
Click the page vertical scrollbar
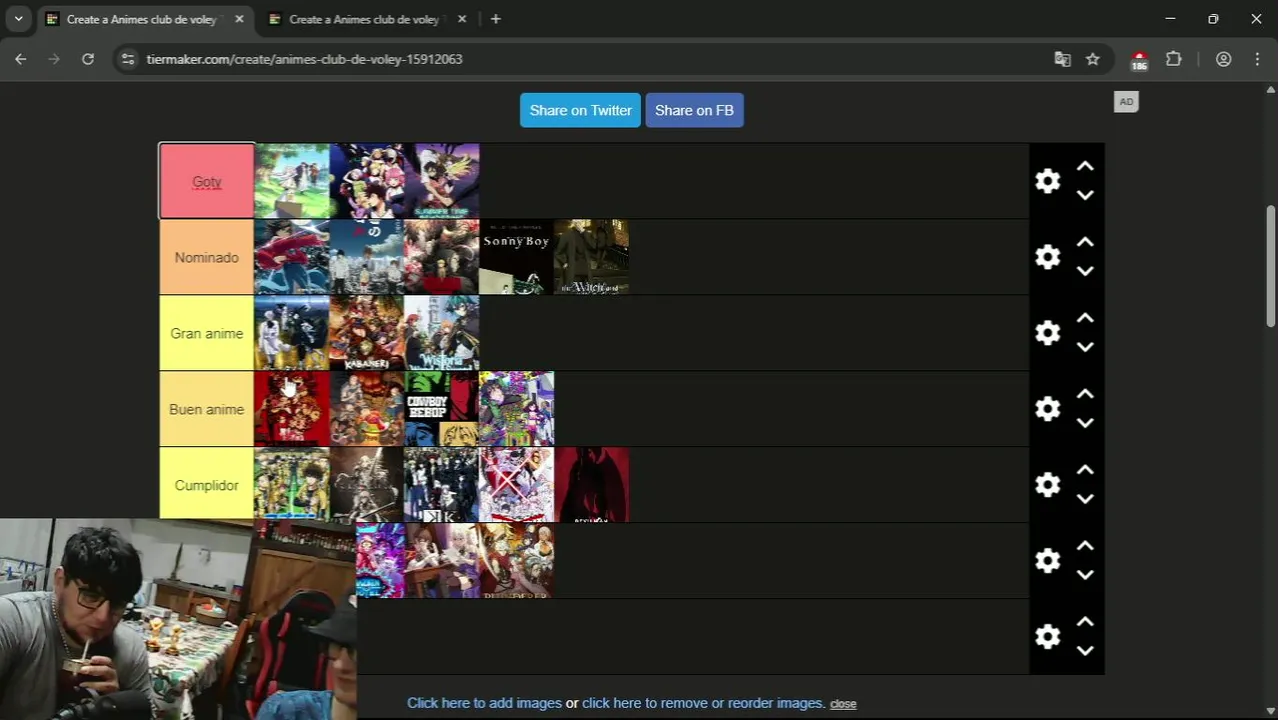click(x=1271, y=265)
